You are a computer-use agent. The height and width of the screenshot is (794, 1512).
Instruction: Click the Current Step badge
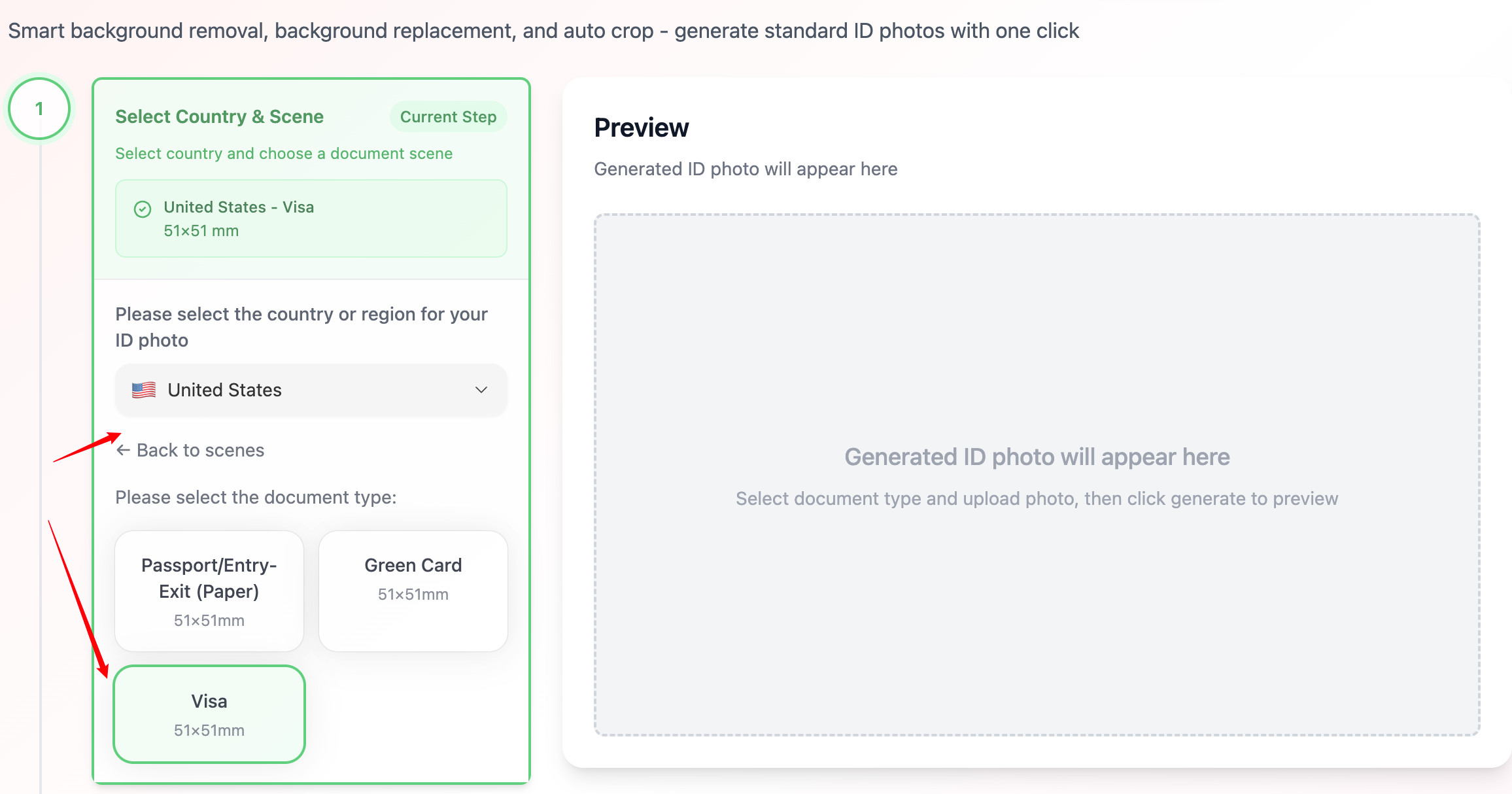[x=448, y=117]
